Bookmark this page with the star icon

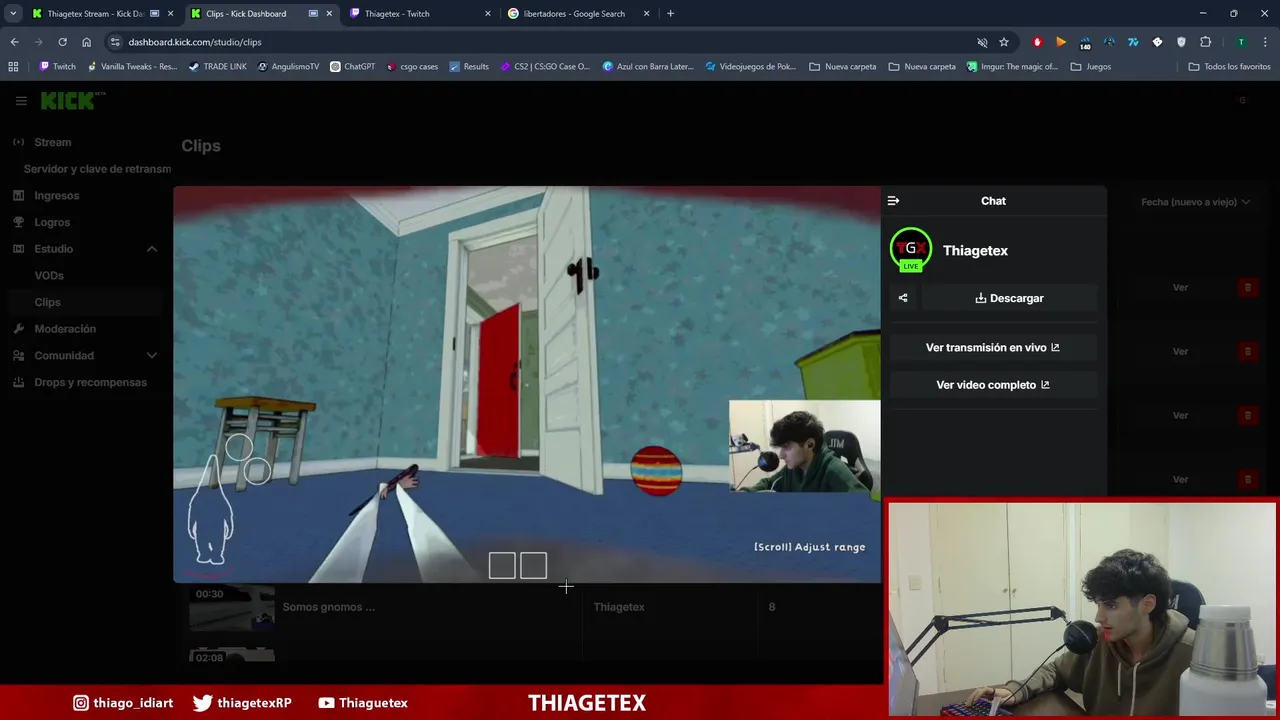[x=1004, y=42]
